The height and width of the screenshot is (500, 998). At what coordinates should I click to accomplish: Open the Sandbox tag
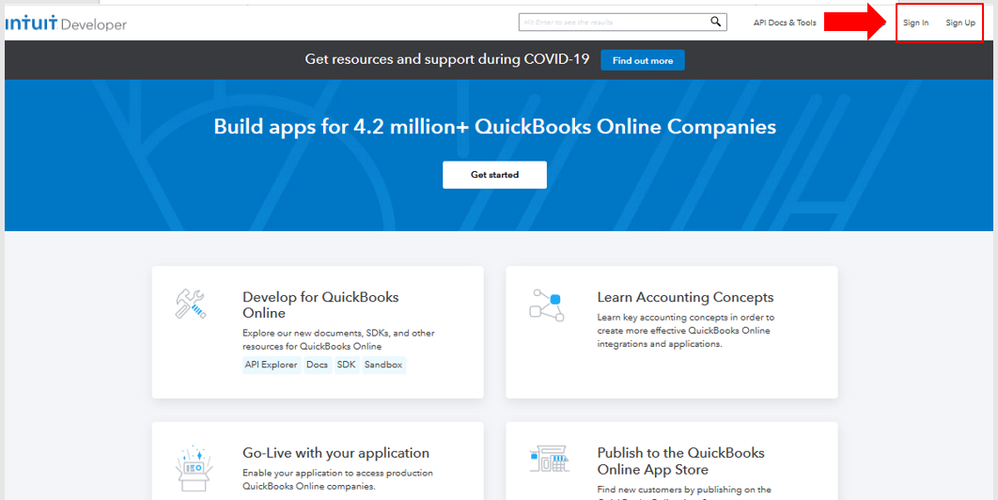[383, 365]
